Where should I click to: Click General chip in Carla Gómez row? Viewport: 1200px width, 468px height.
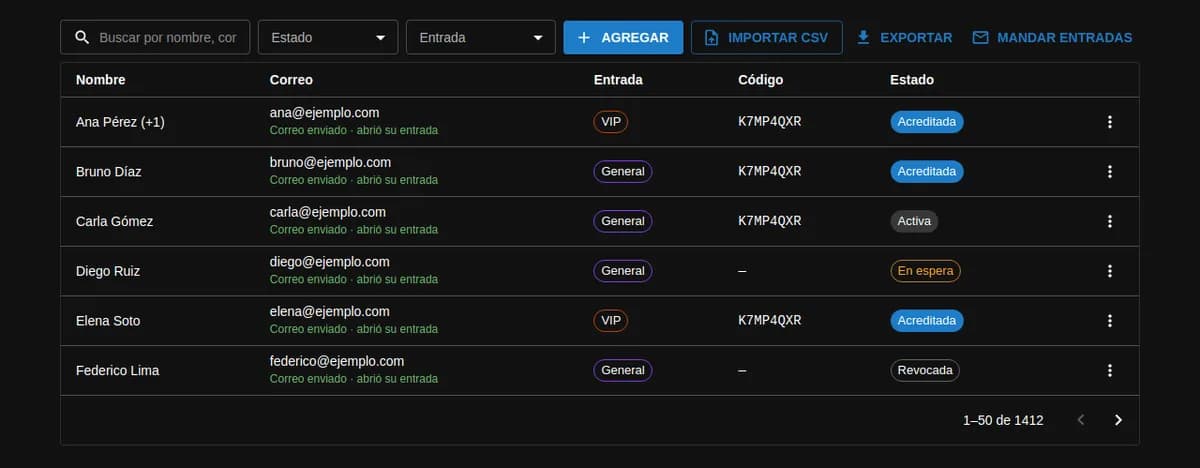[623, 221]
